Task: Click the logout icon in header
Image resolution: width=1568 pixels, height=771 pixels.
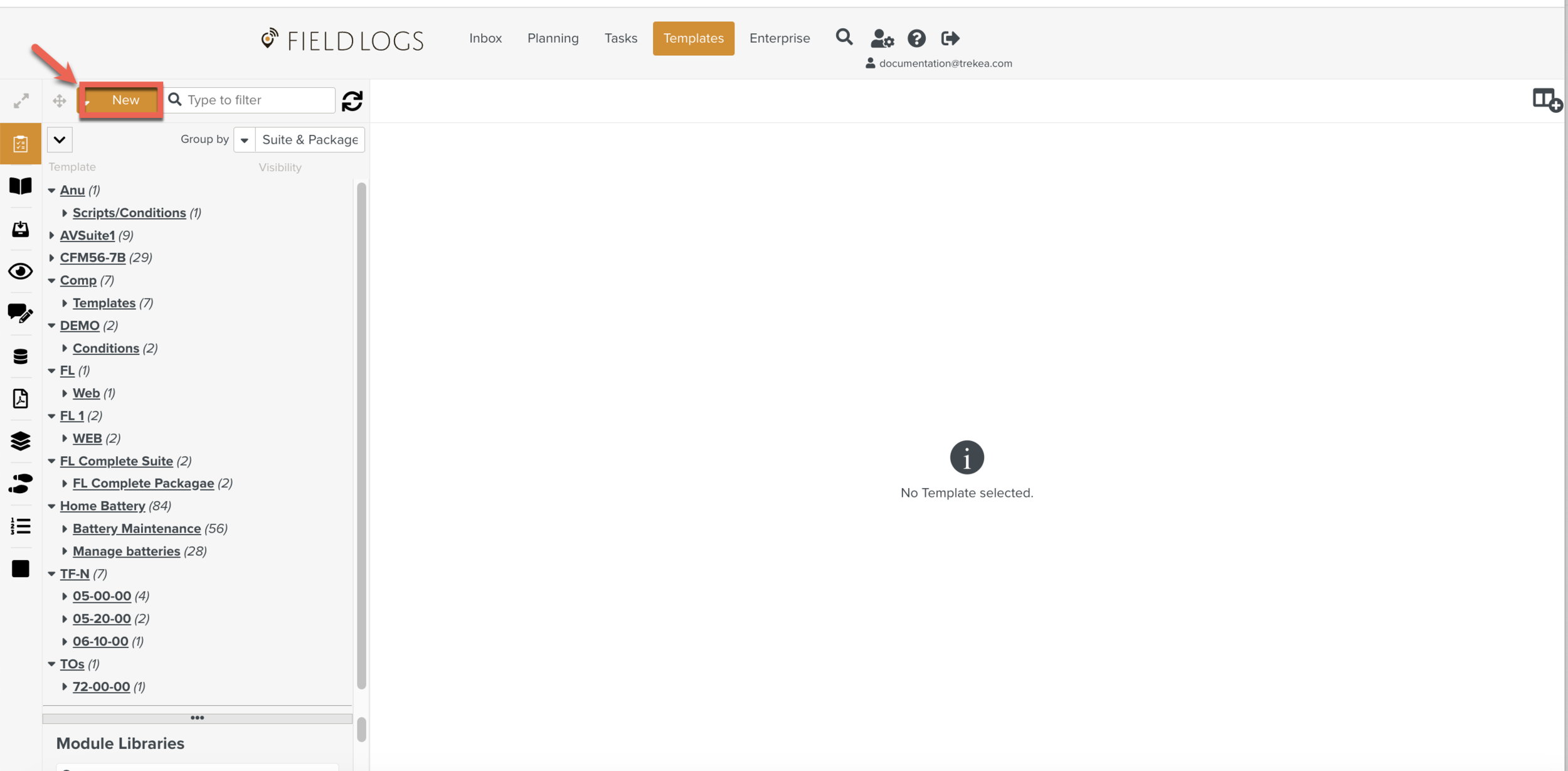Action: point(950,38)
